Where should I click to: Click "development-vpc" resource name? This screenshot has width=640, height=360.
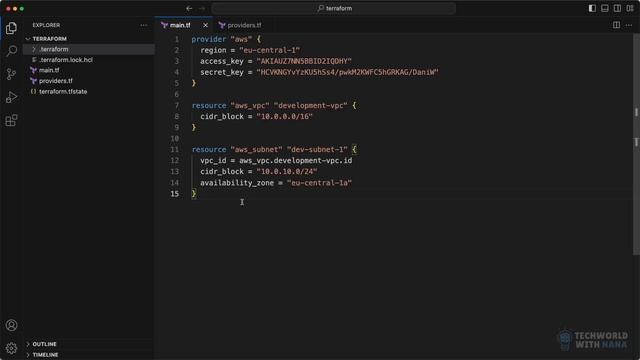pyautogui.click(x=311, y=105)
